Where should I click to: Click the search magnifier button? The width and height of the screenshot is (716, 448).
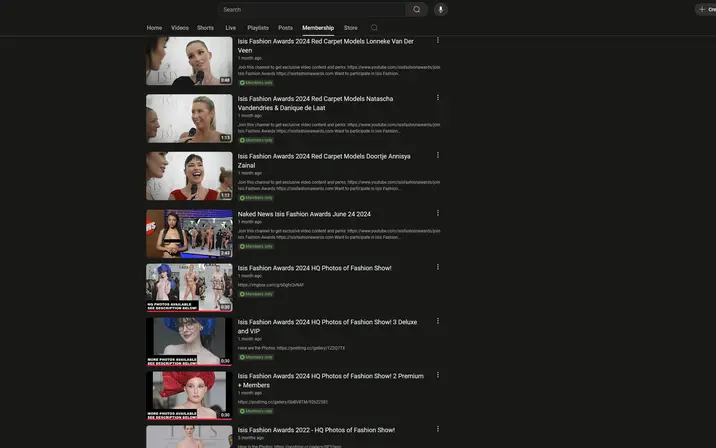tap(416, 10)
